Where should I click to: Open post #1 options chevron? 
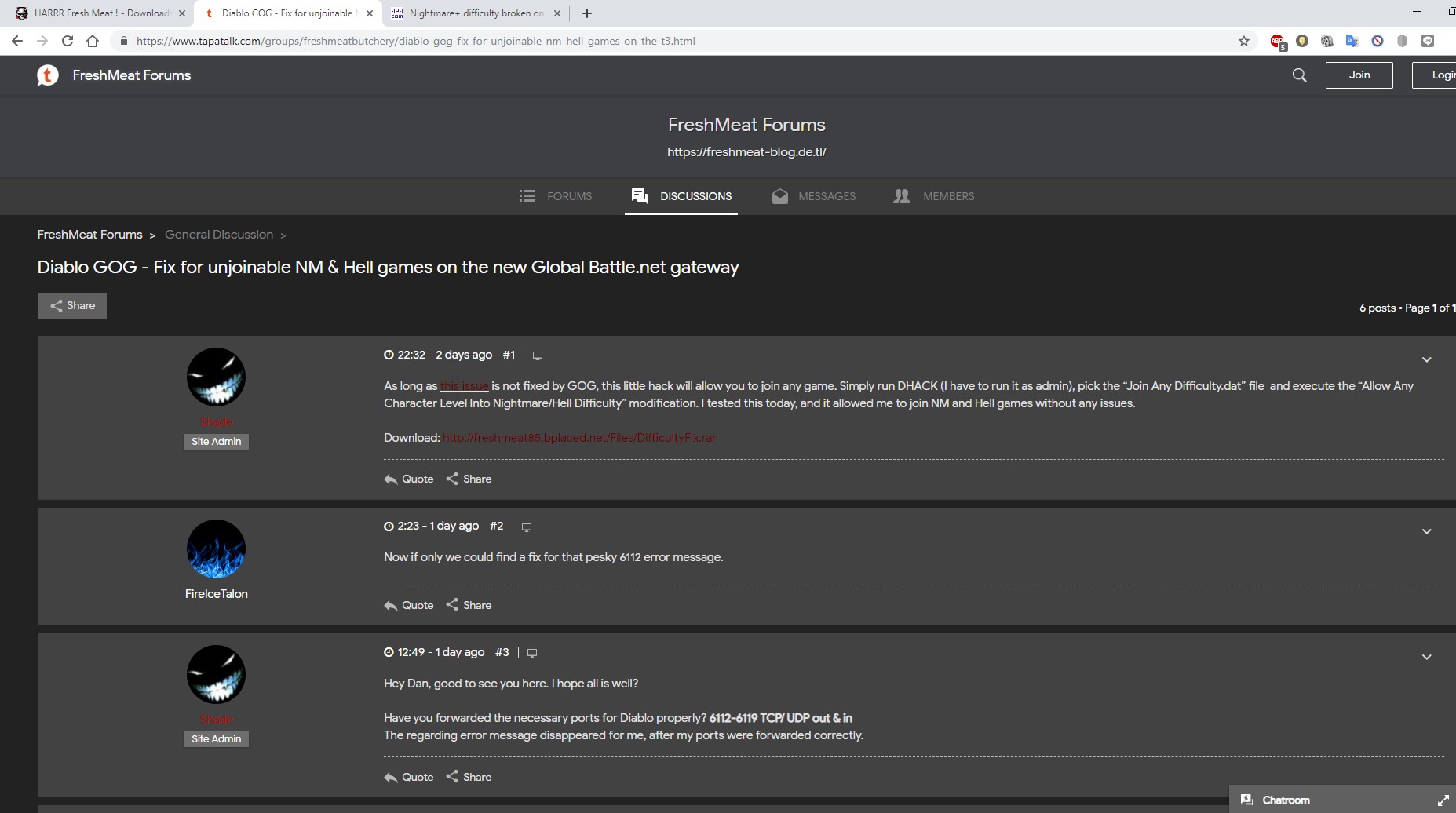(x=1427, y=359)
